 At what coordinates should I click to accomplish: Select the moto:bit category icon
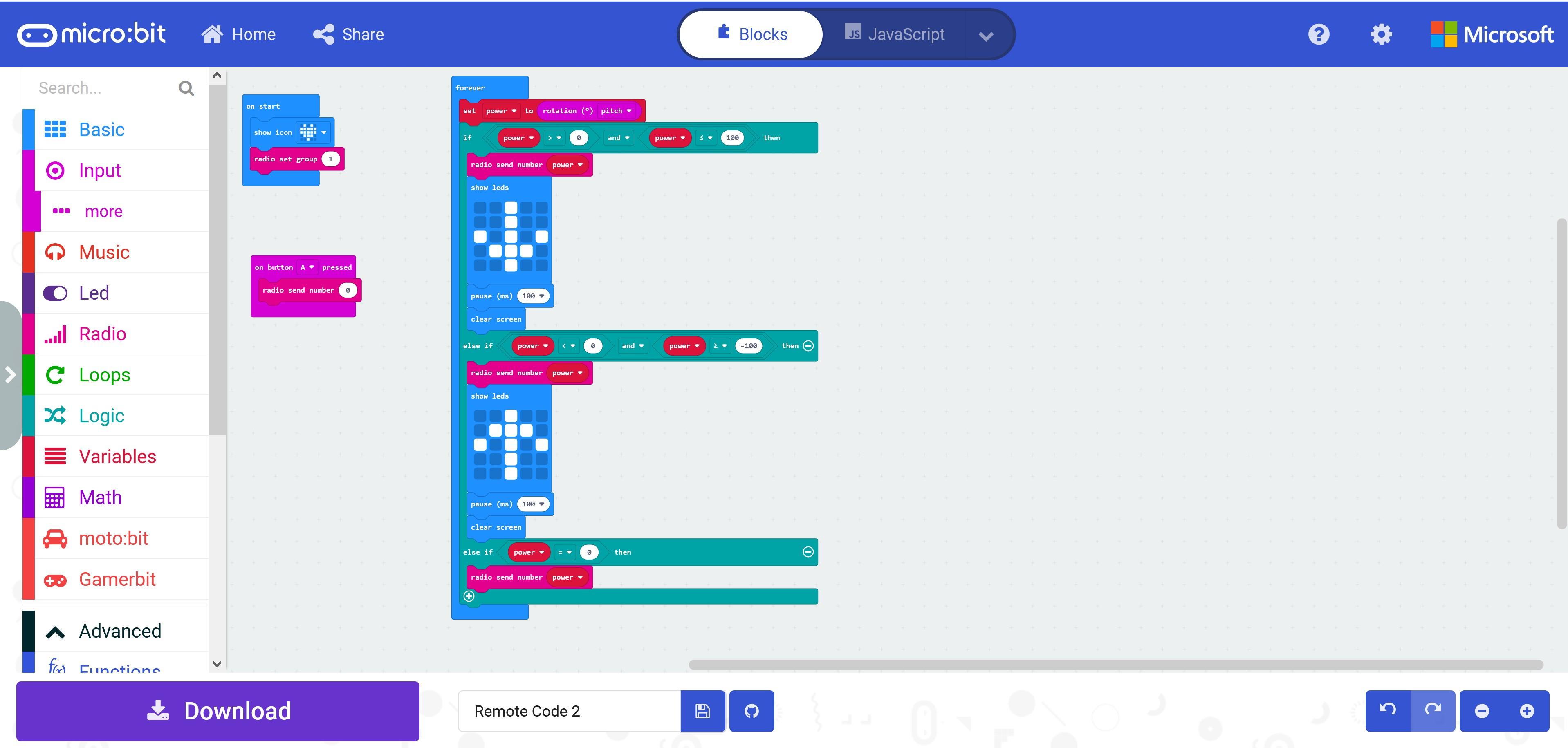point(54,537)
